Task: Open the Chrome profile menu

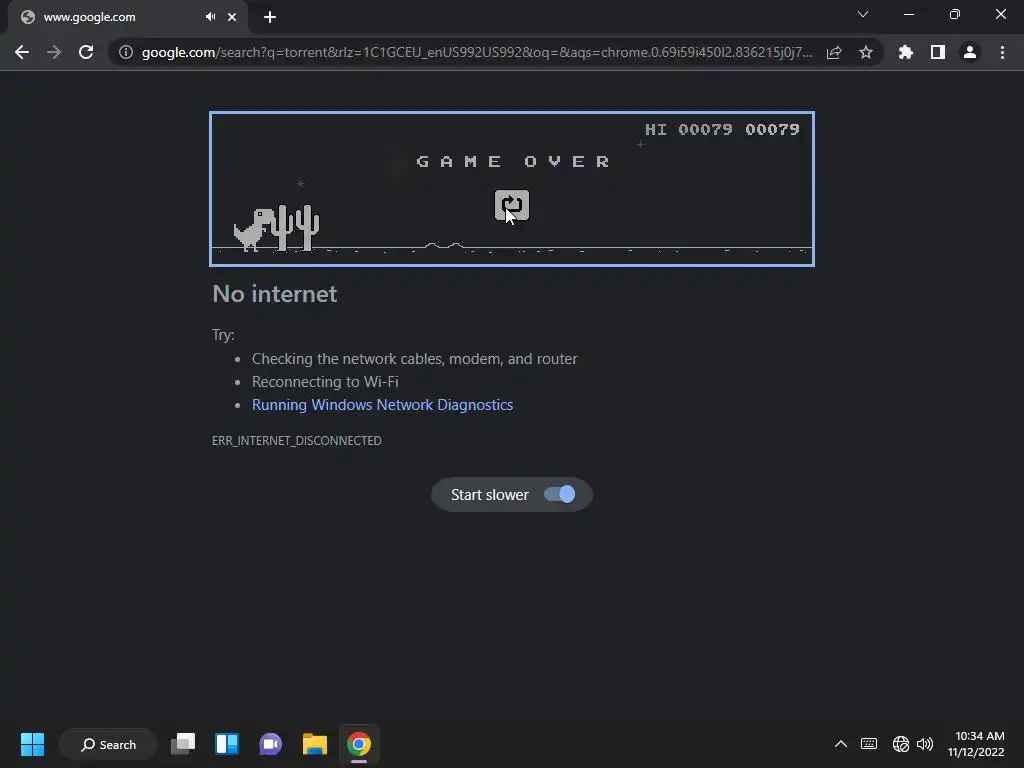Action: (x=970, y=52)
